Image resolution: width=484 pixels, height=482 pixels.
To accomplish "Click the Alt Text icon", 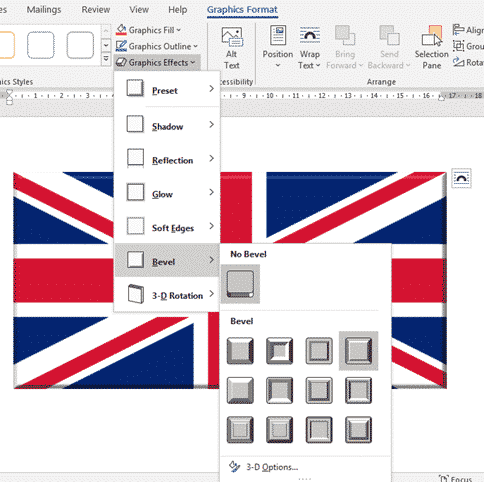I will [232, 48].
